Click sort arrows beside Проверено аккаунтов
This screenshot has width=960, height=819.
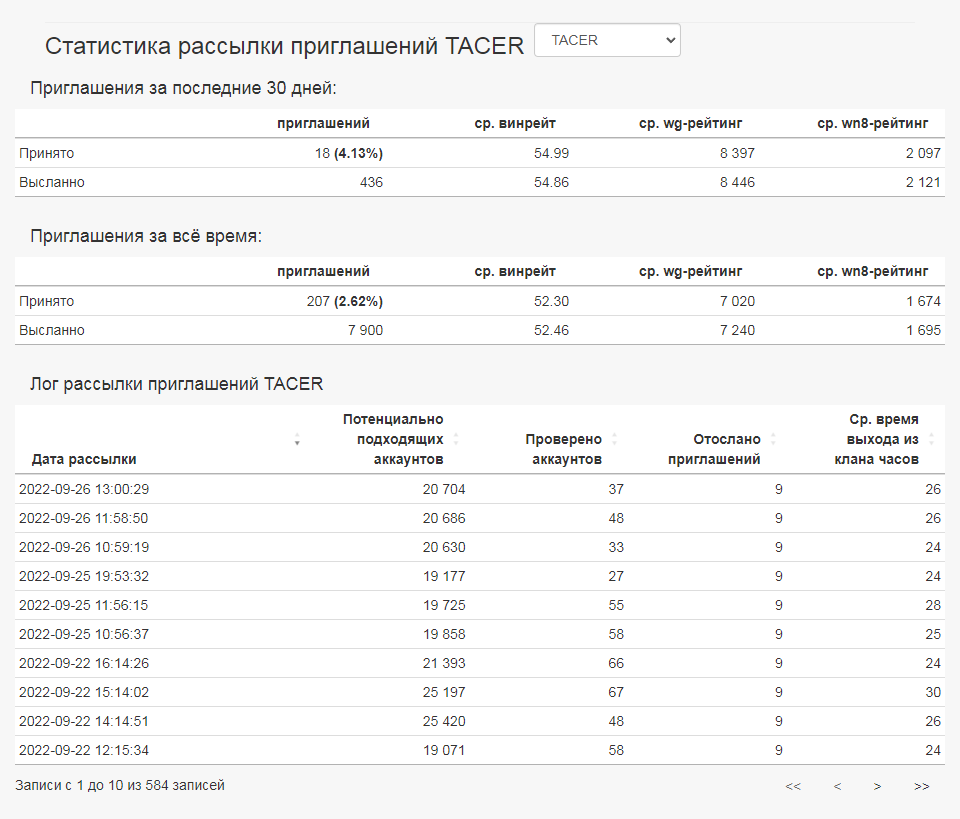[x=614, y=439]
